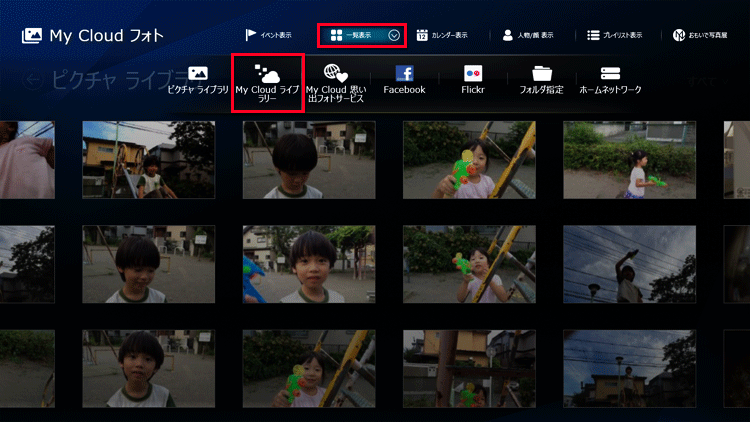Choose Flickr as photo source
This screenshot has width=750, height=422.
(x=473, y=80)
